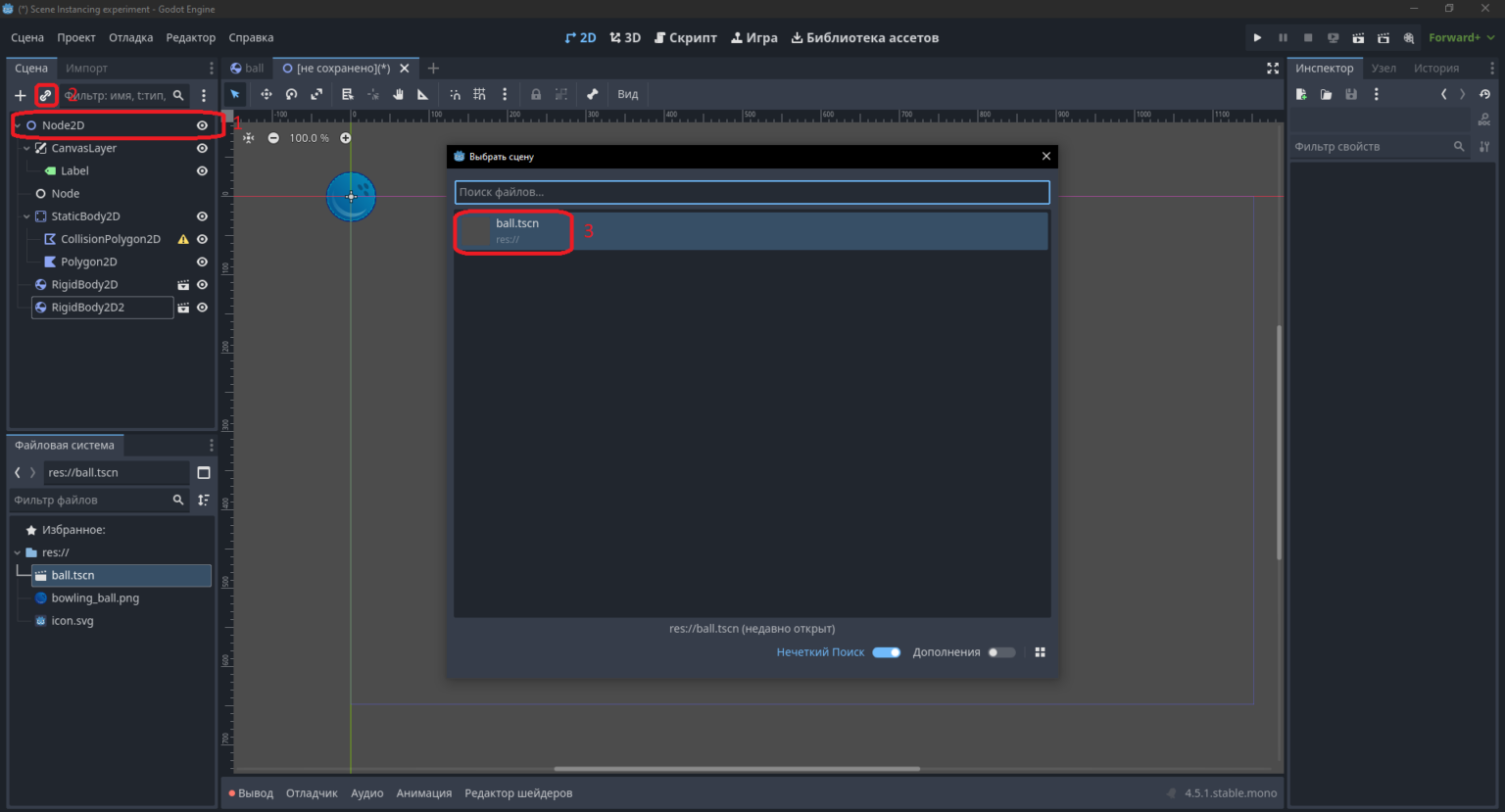Open the Проект menu
Screen dimensions: 1505x812
tap(76, 37)
